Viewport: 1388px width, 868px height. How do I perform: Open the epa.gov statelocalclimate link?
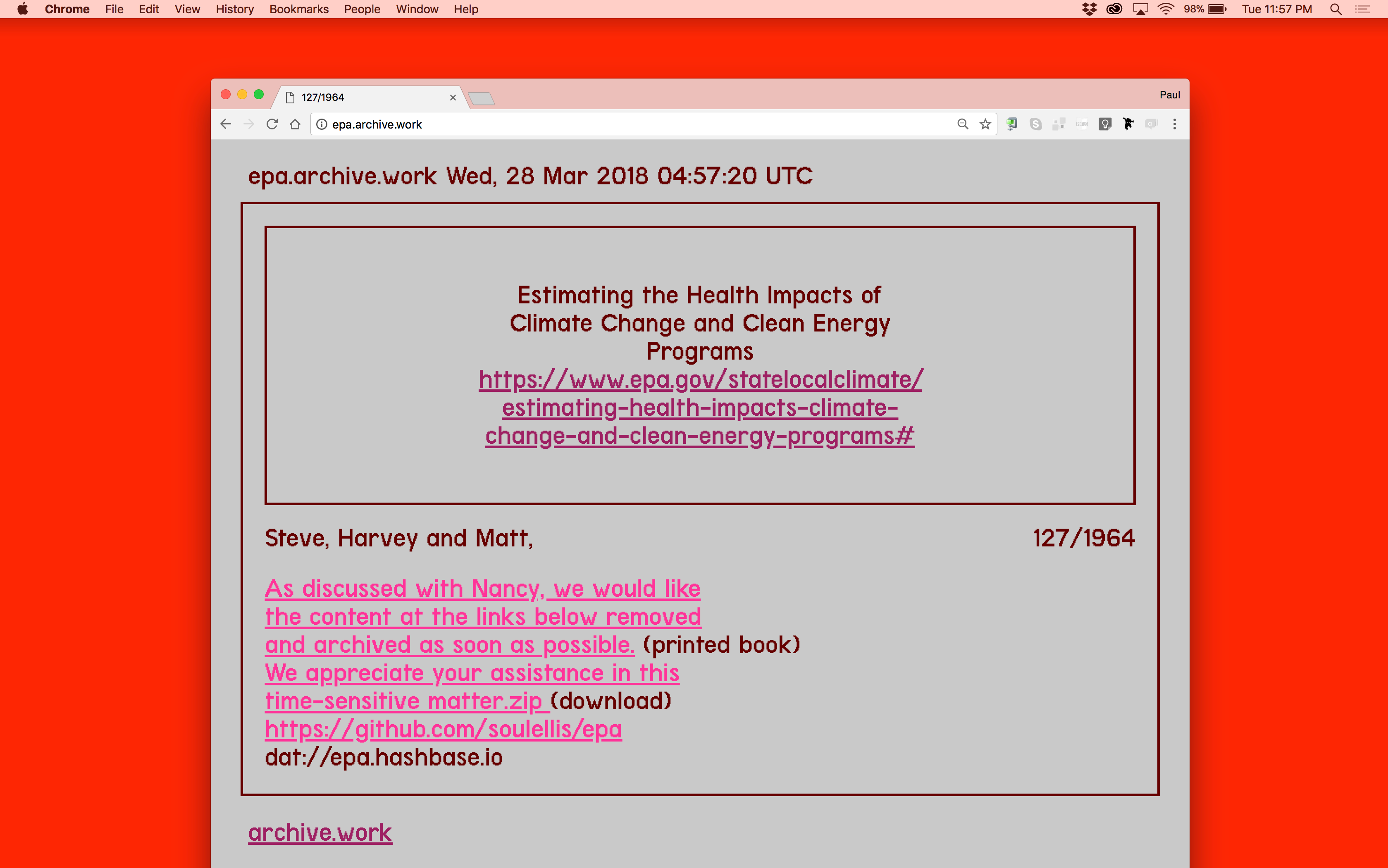[x=700, y=408]
